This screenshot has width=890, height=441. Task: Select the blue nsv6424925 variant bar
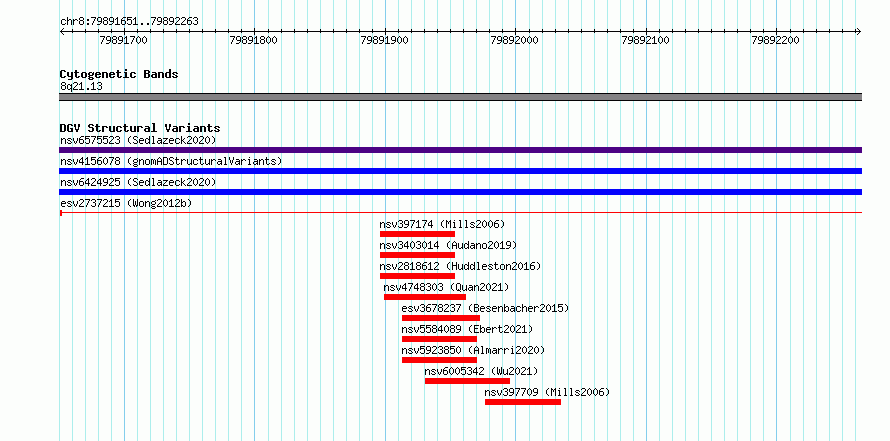[460, 192]
